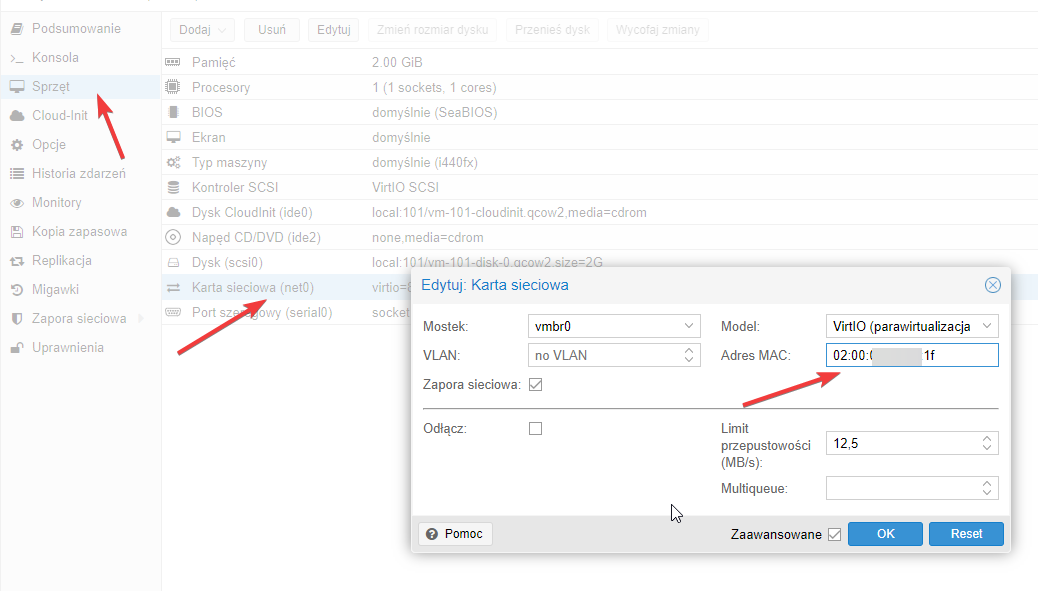
Task: Toggle the Zapora sieciowa checkbox
Action: (x=535, y=385)
